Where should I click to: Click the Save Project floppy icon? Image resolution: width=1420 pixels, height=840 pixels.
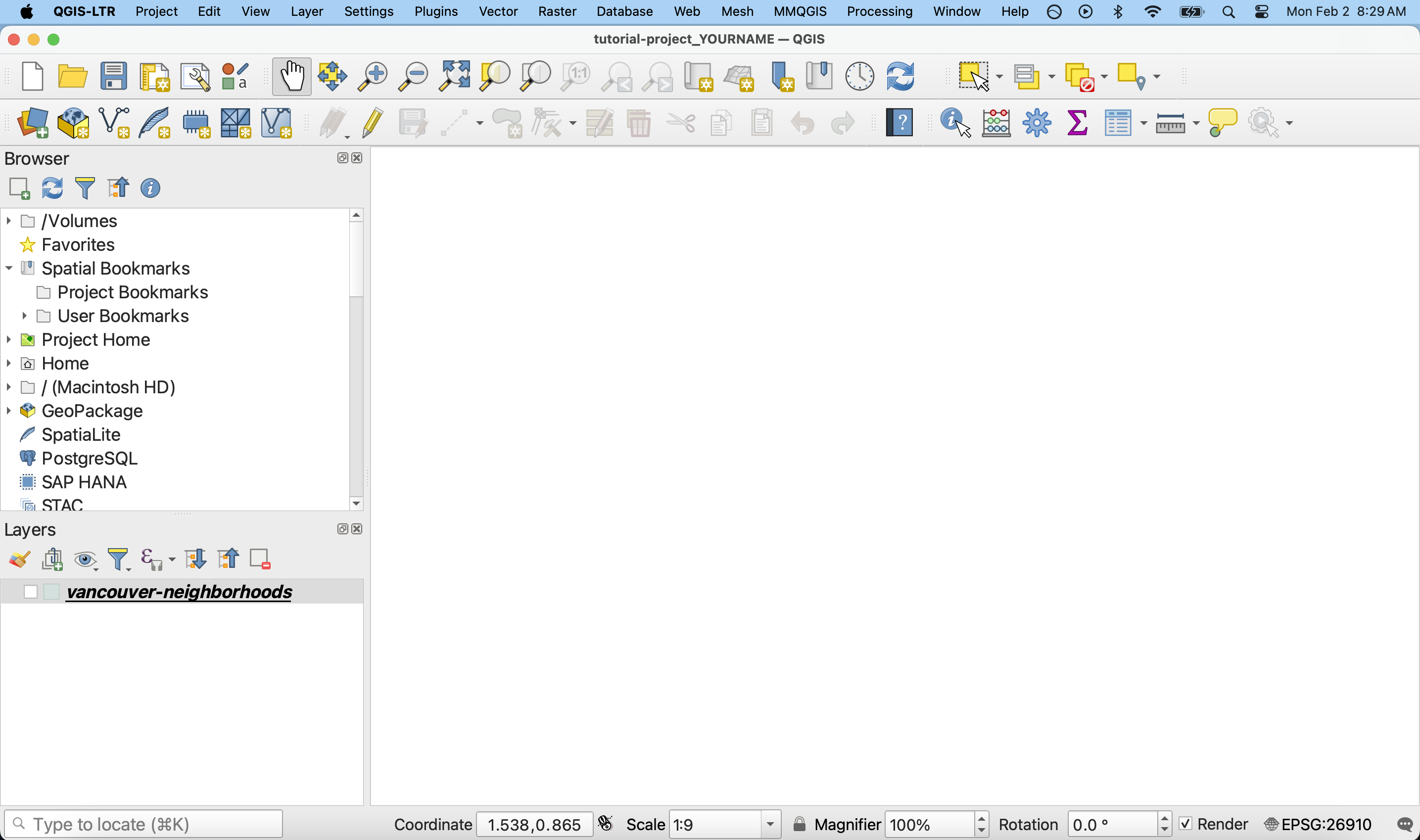click(x=114, y=76)
